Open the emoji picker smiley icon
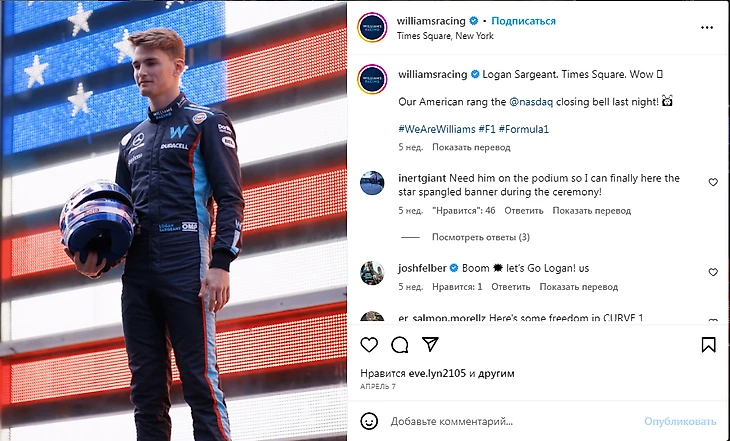 point(369,421)
